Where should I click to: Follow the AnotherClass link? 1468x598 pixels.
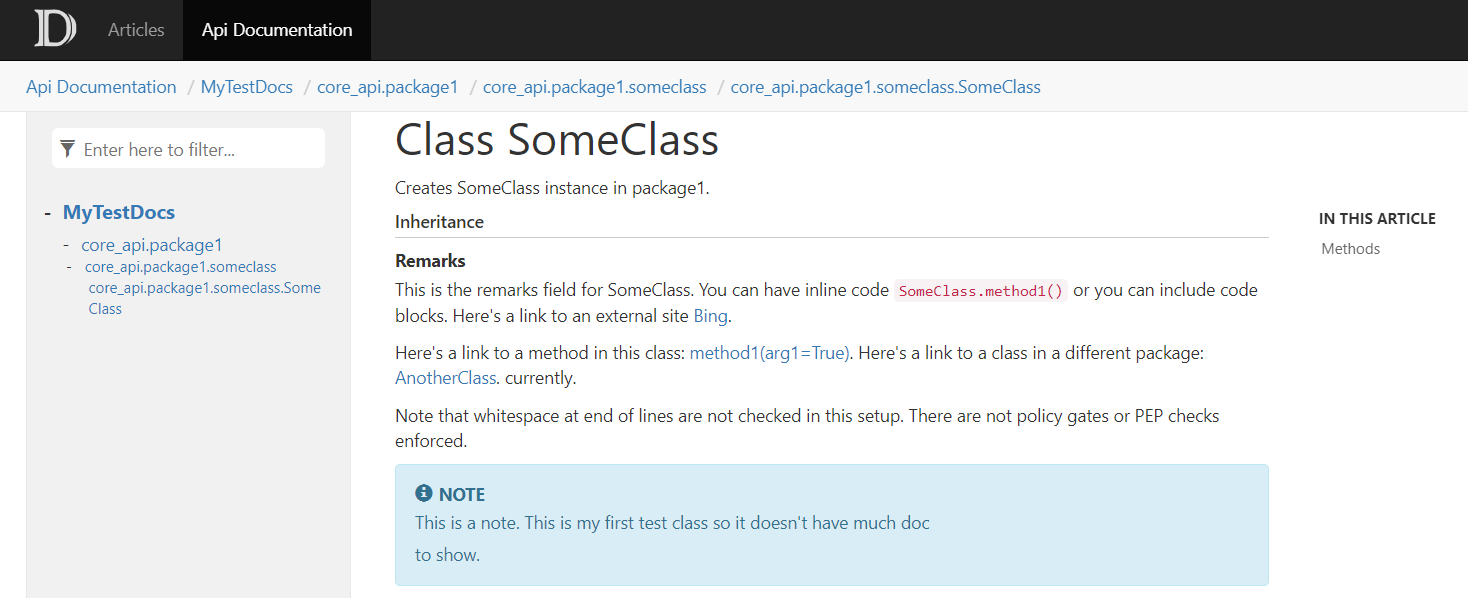[x=446, y=378]
